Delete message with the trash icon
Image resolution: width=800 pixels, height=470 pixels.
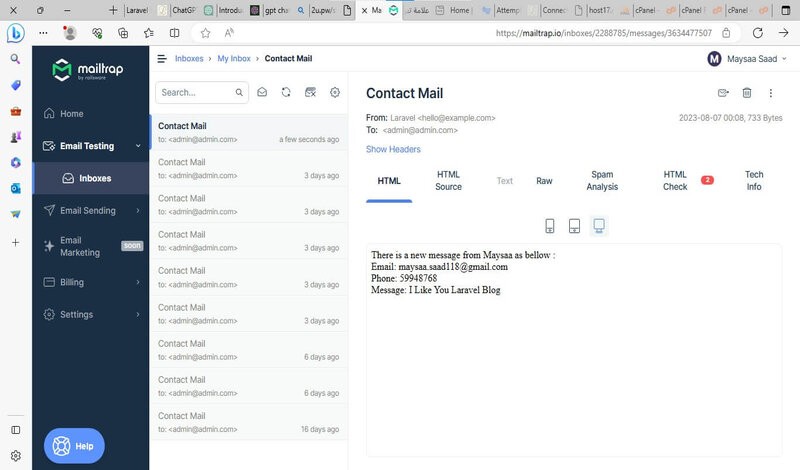click(747, 93)
